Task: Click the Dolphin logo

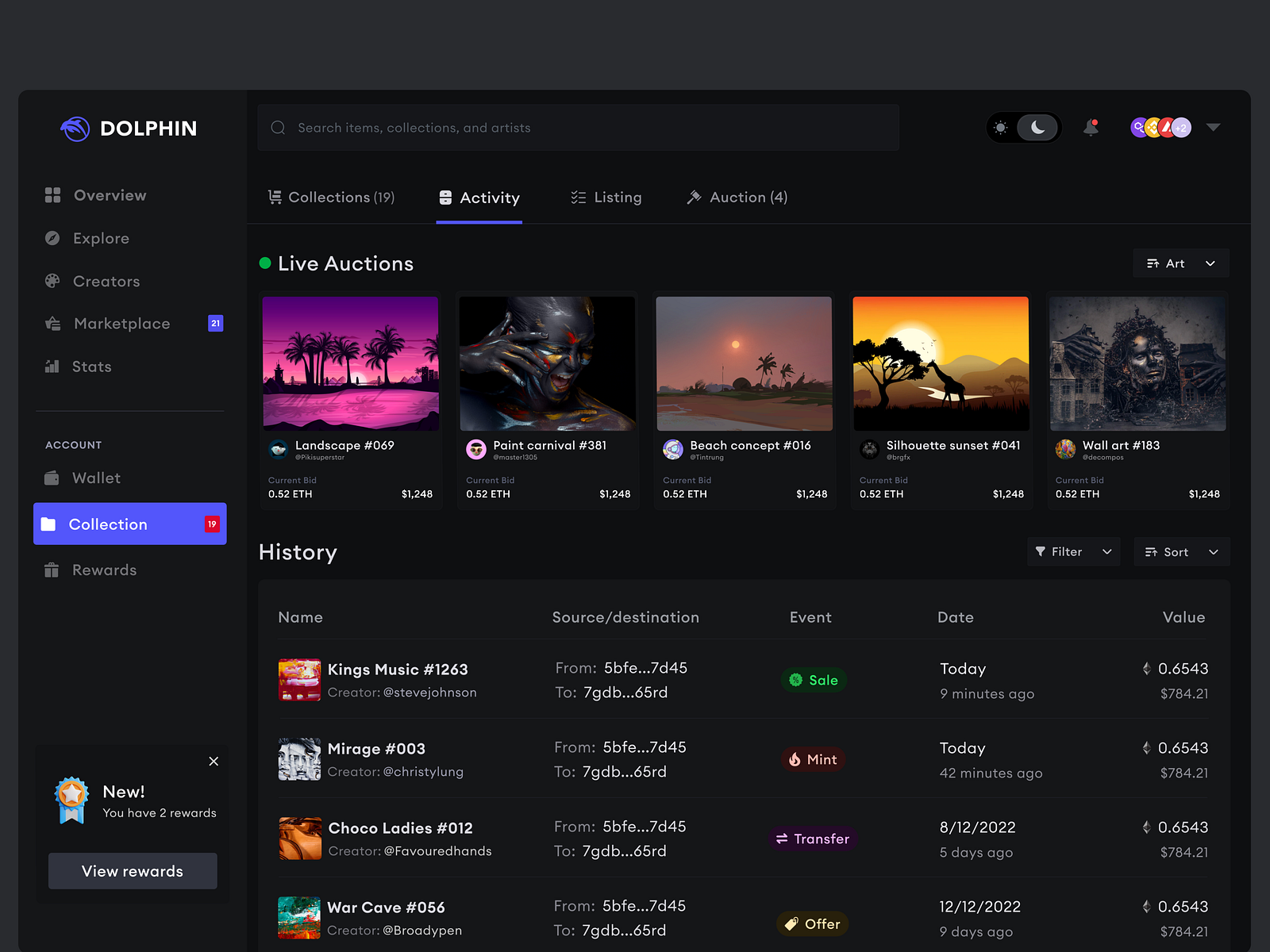Action: point(75,128)
